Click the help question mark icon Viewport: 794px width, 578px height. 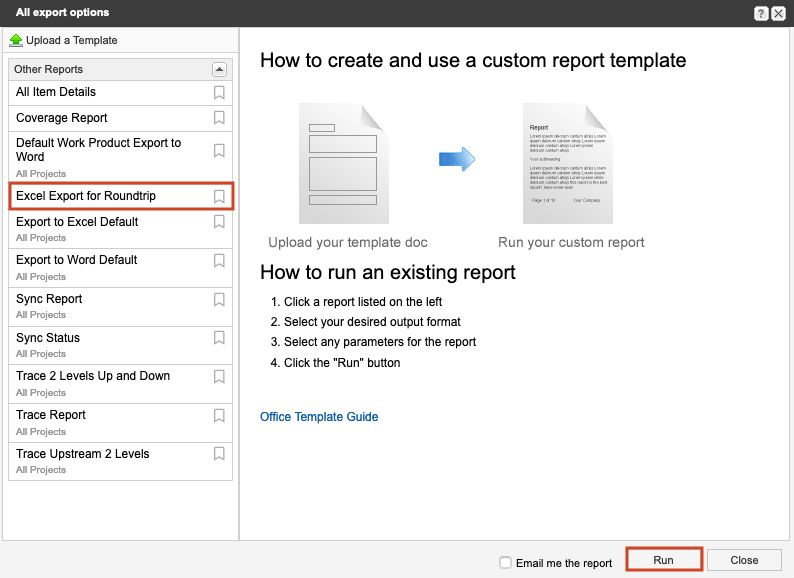761,13
